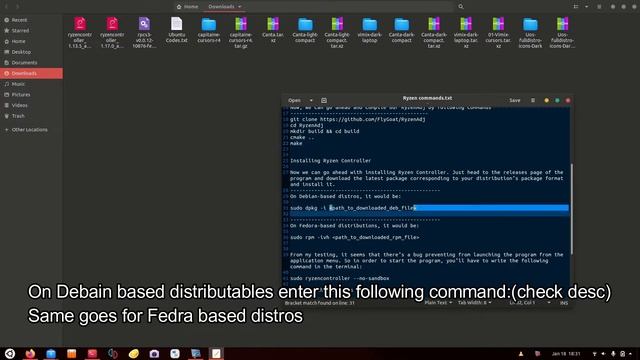
Task: Open the camera app in the dock
Action: (154, 353)
